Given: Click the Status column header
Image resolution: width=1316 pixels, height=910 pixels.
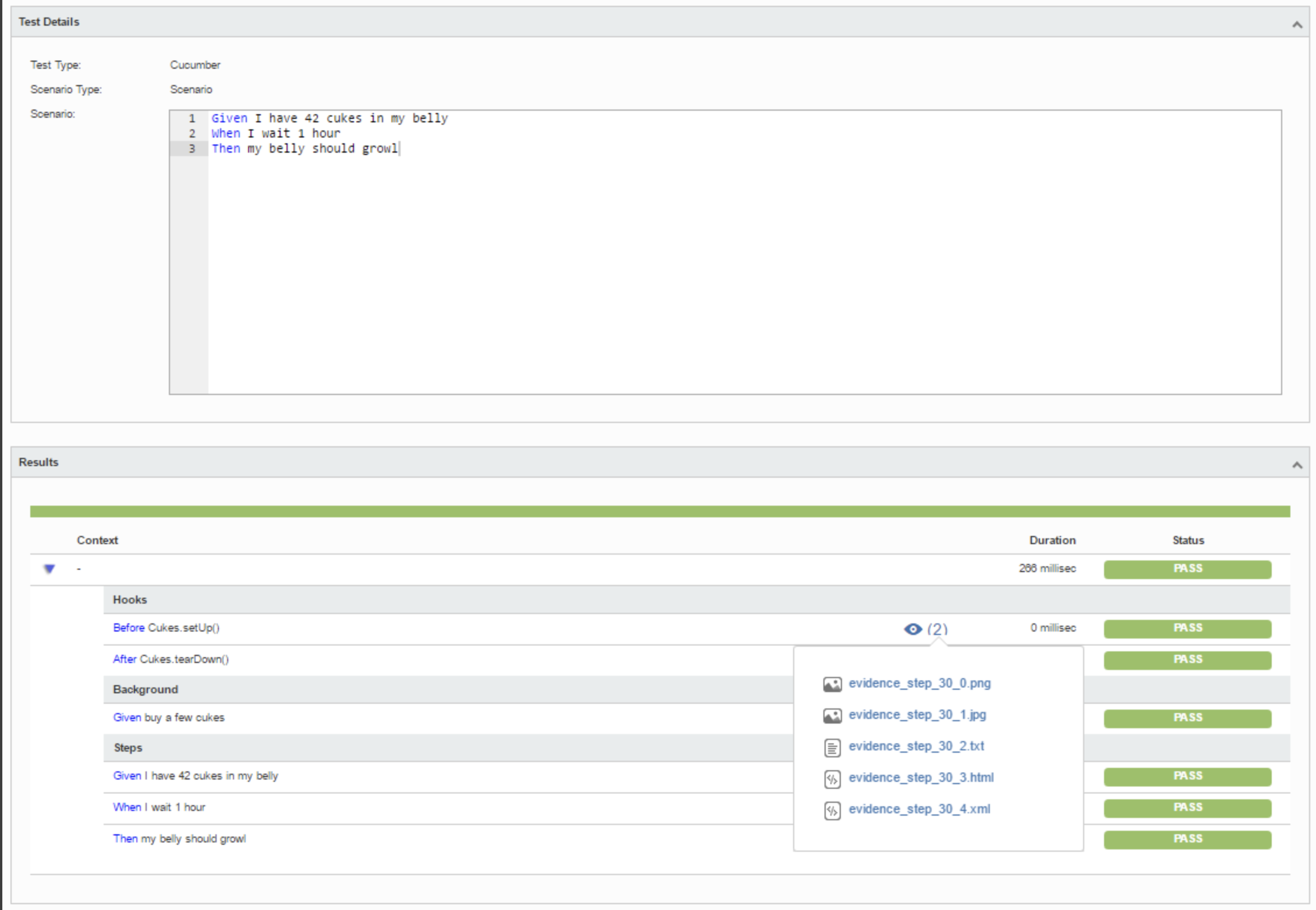Looking at the screenshot, I should pos(1188,540).
